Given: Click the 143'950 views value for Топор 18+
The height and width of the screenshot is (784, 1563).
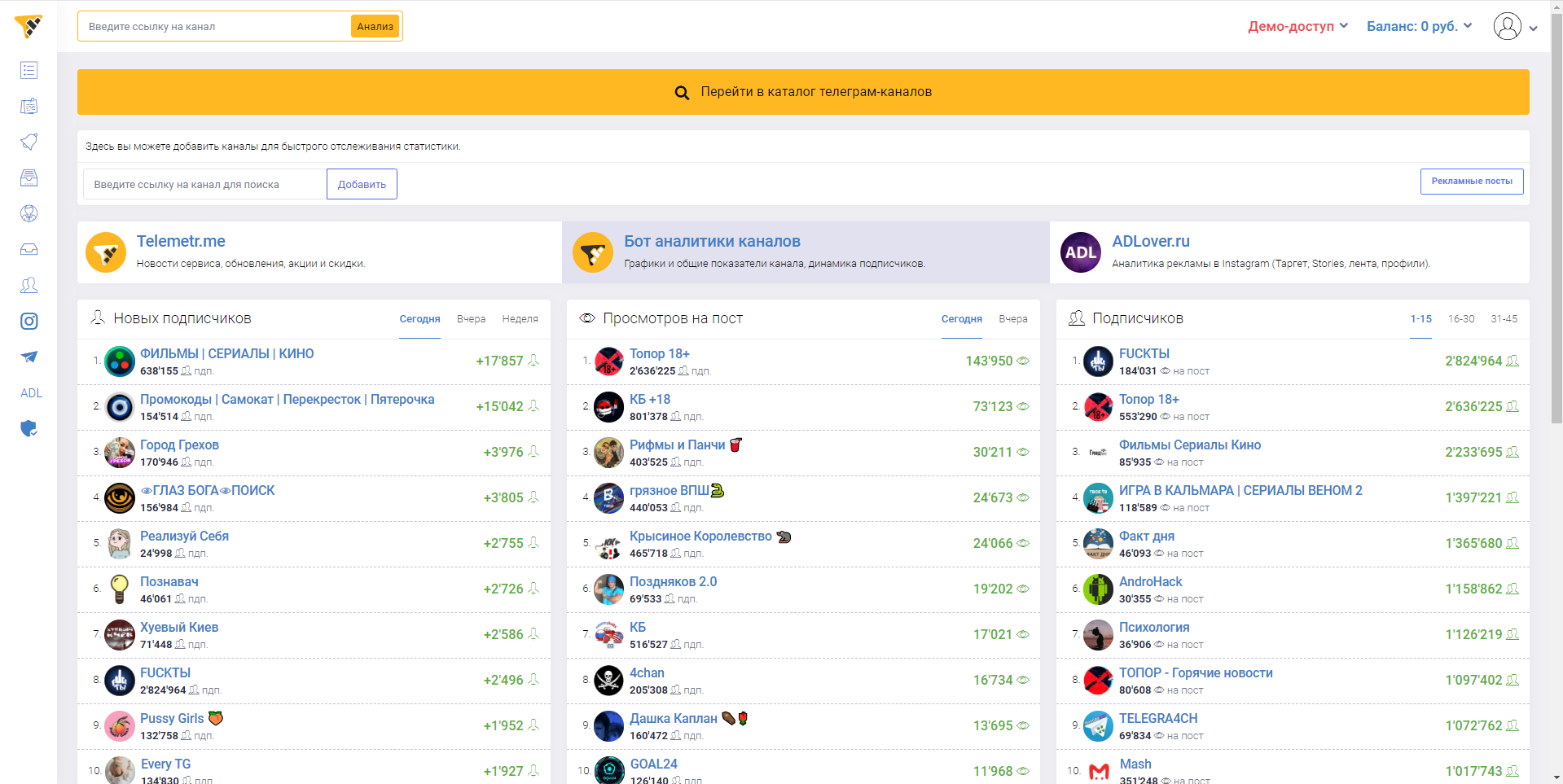Looking at the screenshot, I should (989, 361).
